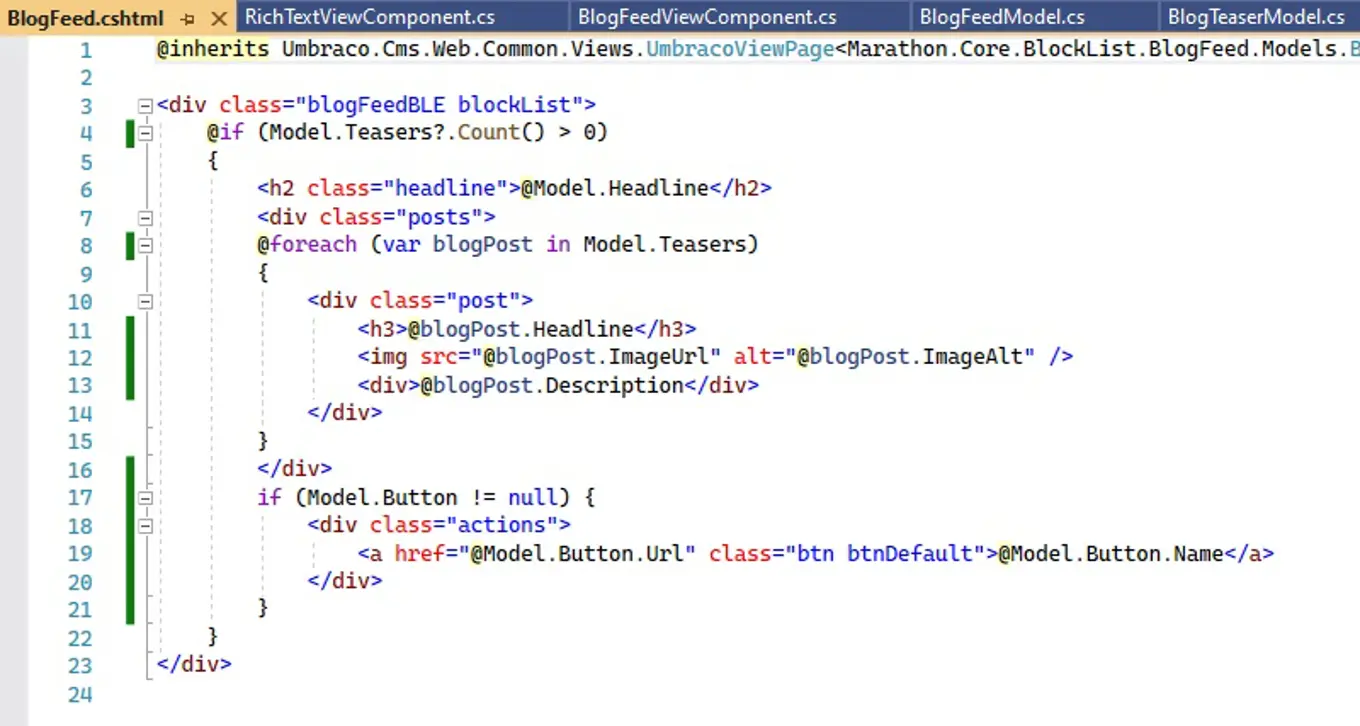
Task: Click line number 1 in the gutter
Action: coord(85,50)
